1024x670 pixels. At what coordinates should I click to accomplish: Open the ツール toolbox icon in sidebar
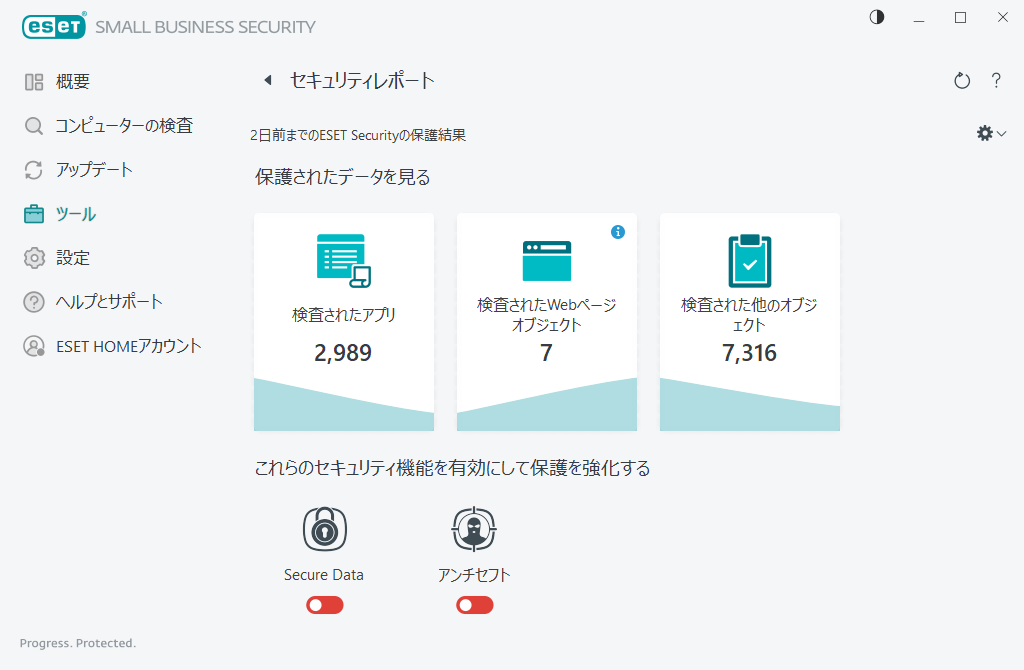click(x=33, y=213)
